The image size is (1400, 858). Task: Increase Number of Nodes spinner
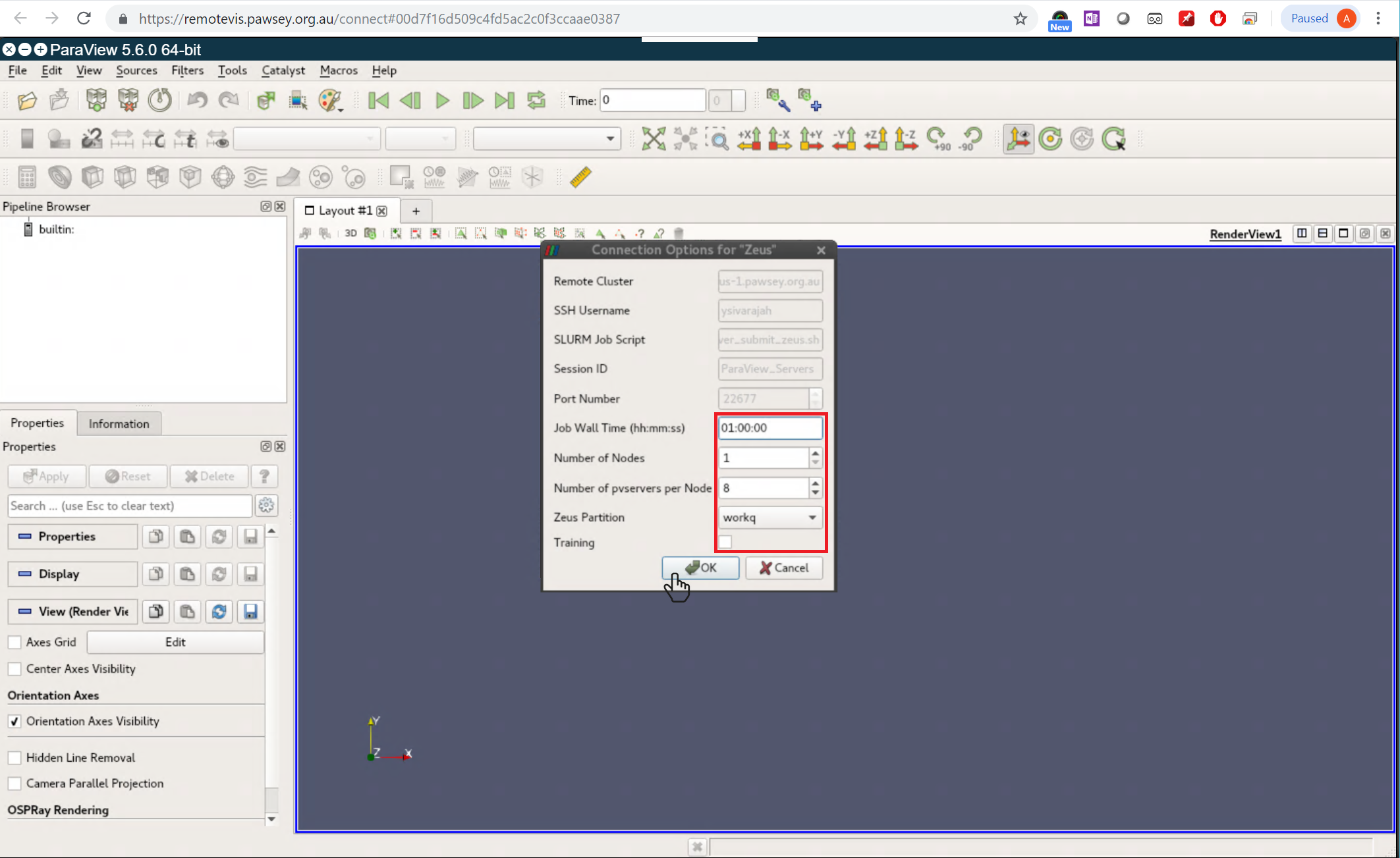(816, 452)
